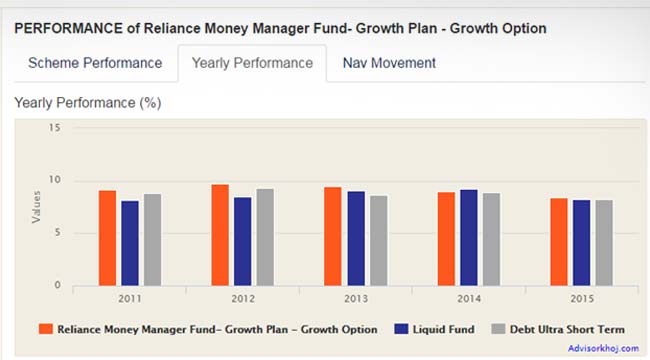Click the 2011 gray Debt Ultra Short bar
The height and width of the screenshot is (360, 650).
153,240
